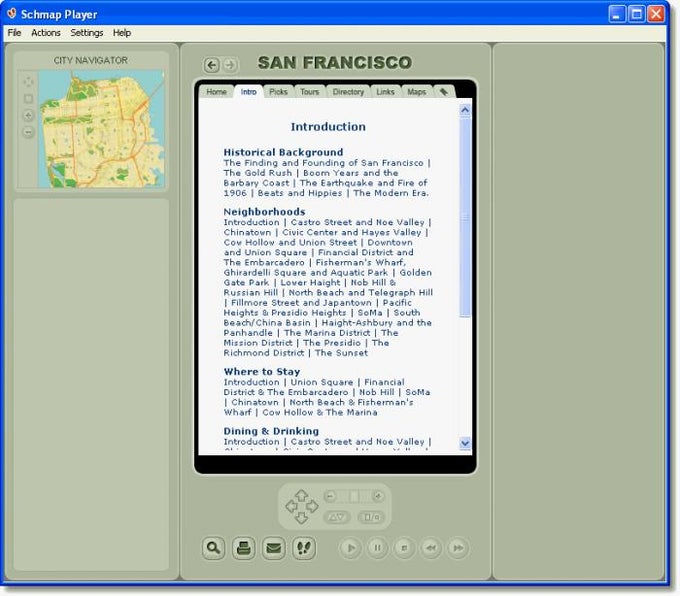
Task: Click the San Francisco map thumbnail
Action: 101,129
